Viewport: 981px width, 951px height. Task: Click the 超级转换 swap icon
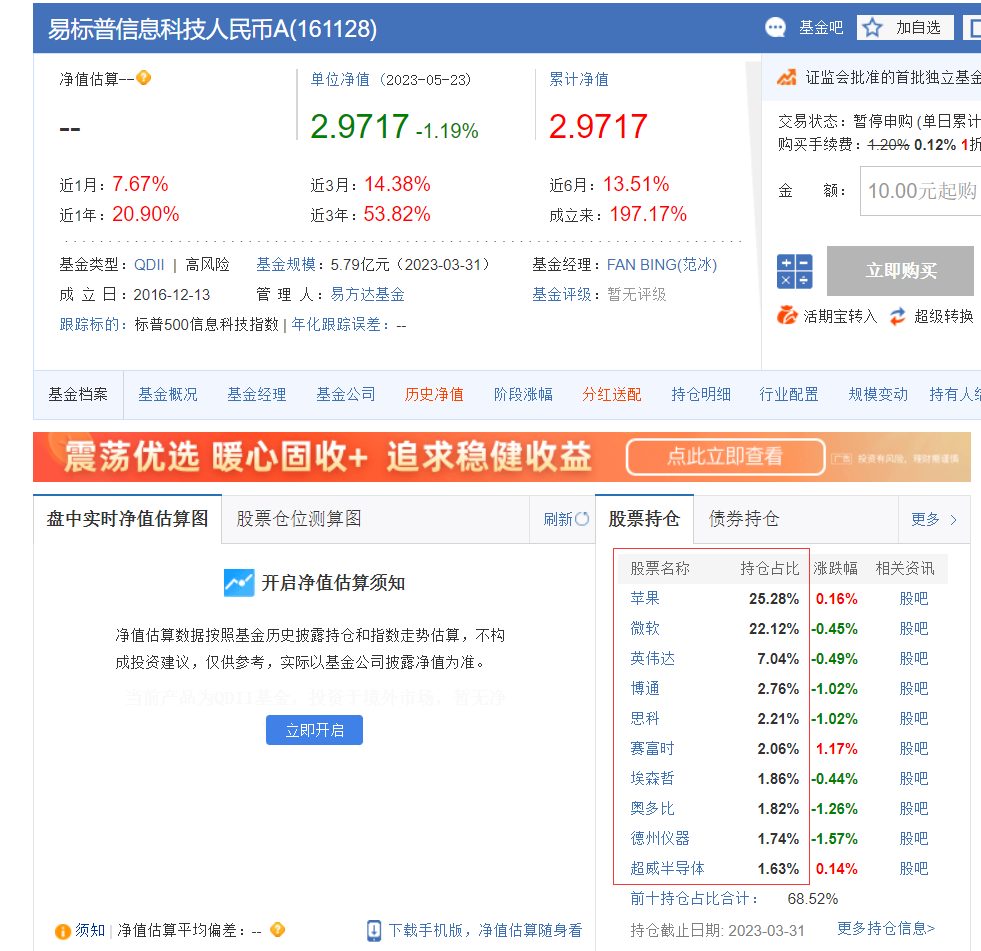point(897,316)
